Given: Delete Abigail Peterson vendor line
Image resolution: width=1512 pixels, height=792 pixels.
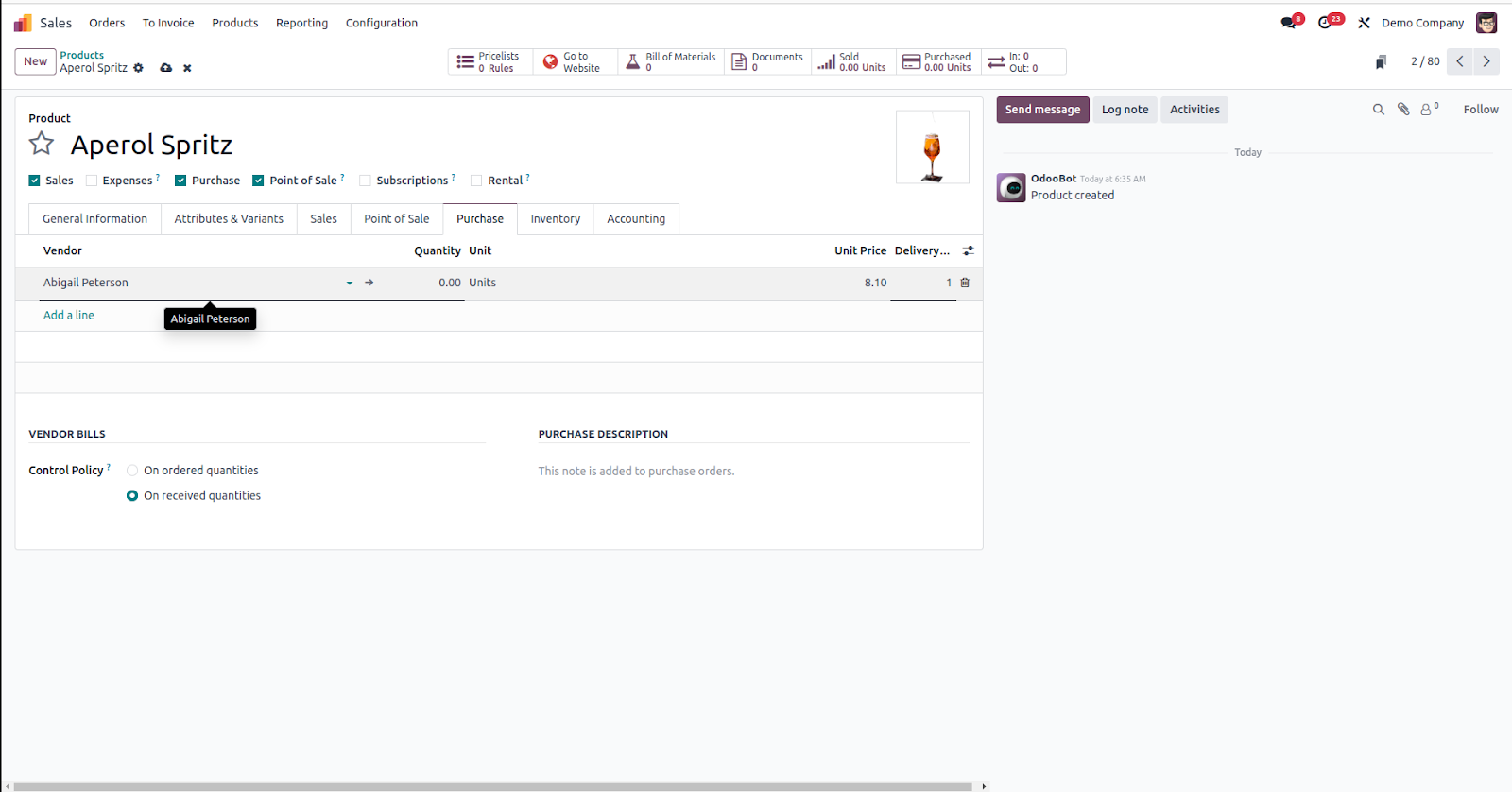Looking at the screenshot, I should pyautogui.click(x=965, y=283).
